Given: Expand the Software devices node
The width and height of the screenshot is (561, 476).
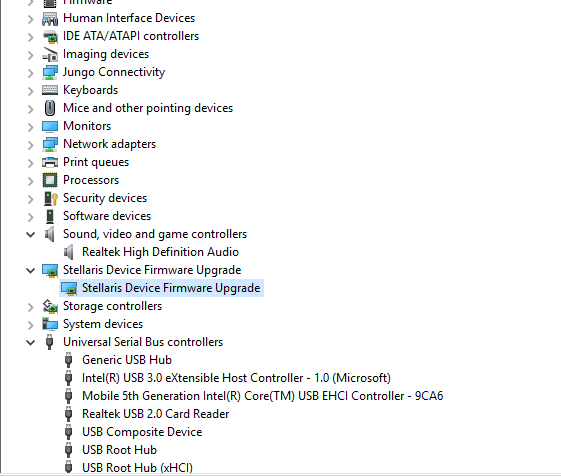Looking at the screenshot, I should (x=31, y=217).
